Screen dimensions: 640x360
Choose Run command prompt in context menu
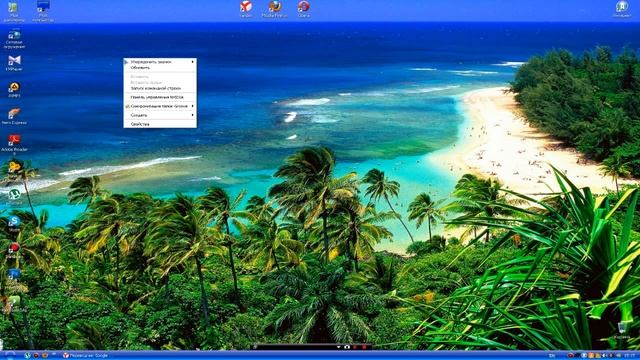click(160, 88)
